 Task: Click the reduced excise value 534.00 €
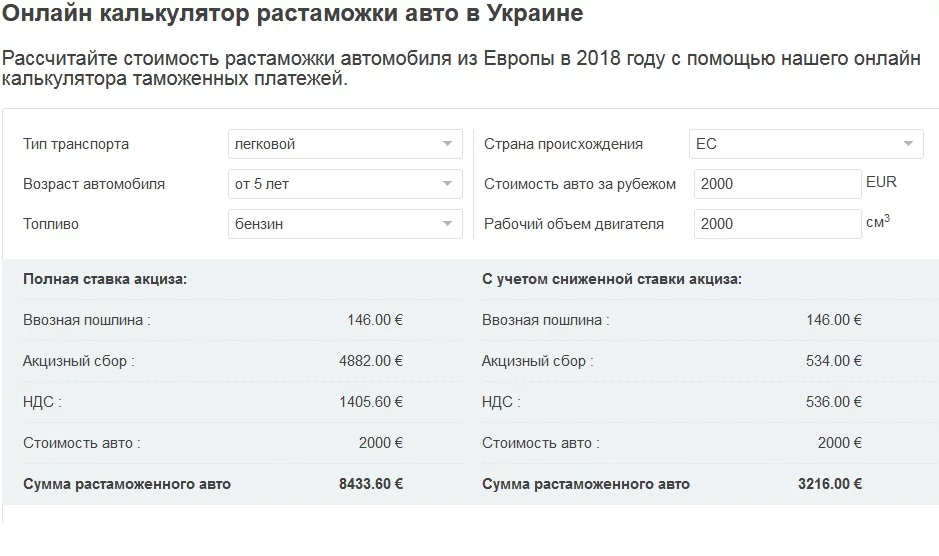pos(834,361)
